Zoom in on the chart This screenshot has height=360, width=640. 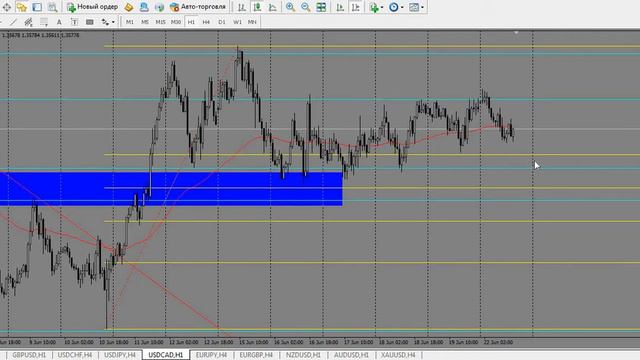pyautogui.click(x=290, y=7)
